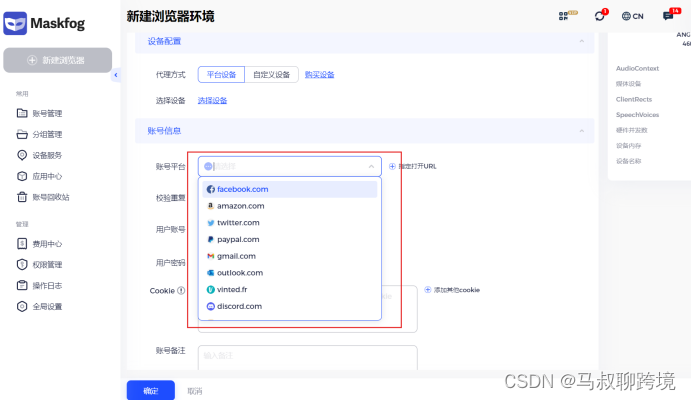Open the messages icon with badge
This screenshot has height=400, width=691.
[668, 16]
